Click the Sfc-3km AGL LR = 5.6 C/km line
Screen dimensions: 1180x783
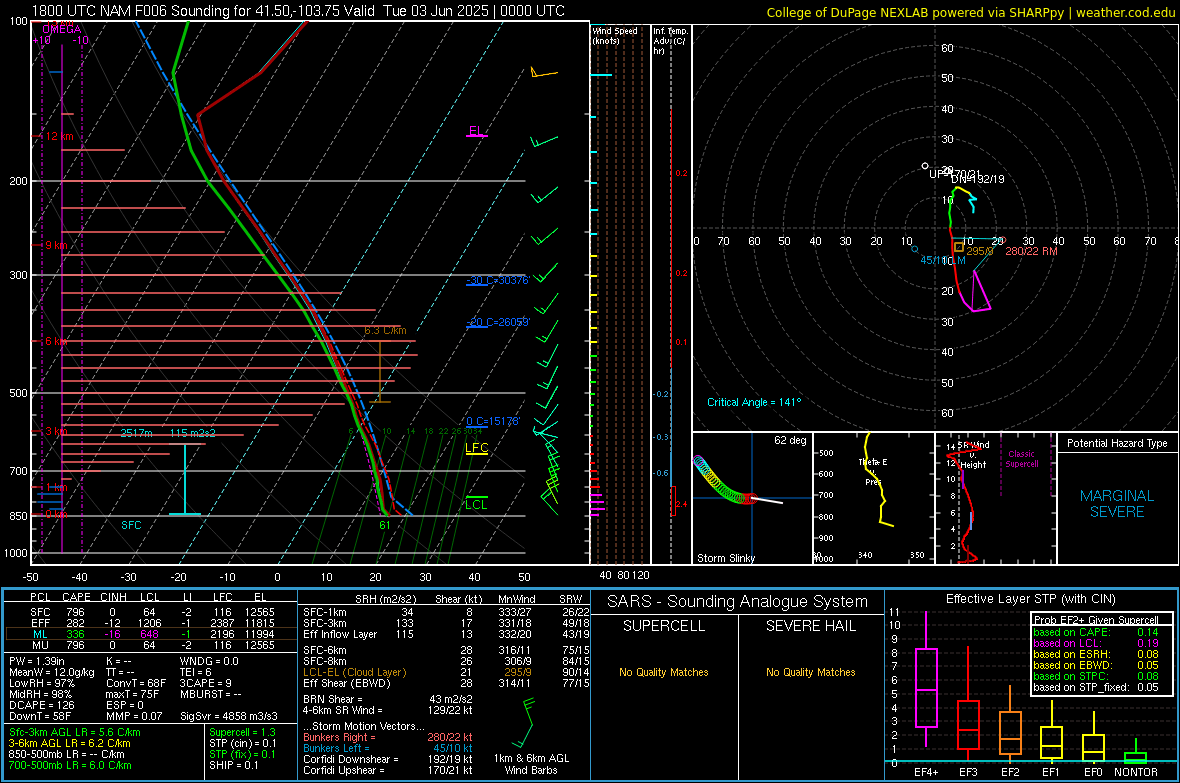[x=75, y=732]
